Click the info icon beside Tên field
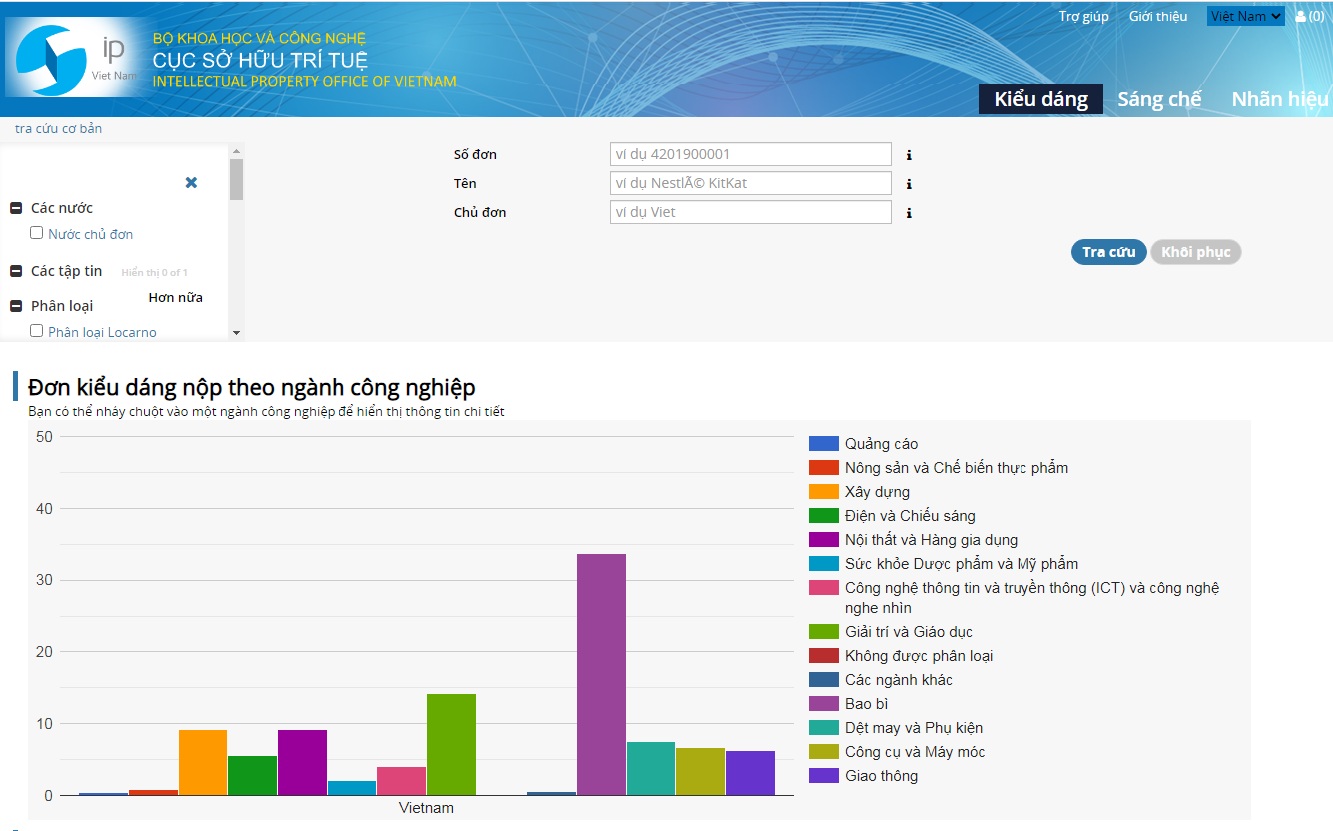 tap(909, 184)
